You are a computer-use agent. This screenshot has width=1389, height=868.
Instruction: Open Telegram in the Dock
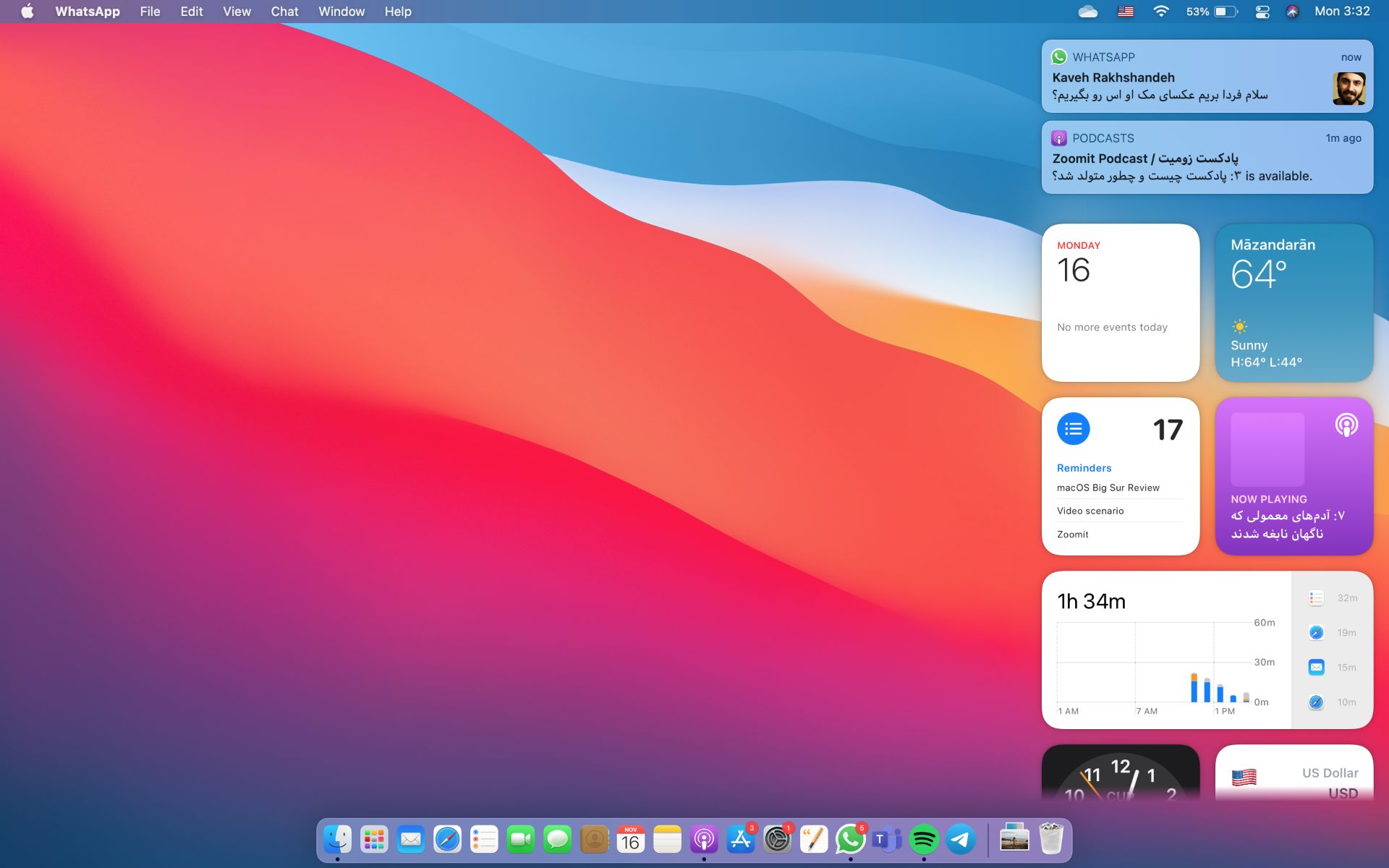[961, 840]
